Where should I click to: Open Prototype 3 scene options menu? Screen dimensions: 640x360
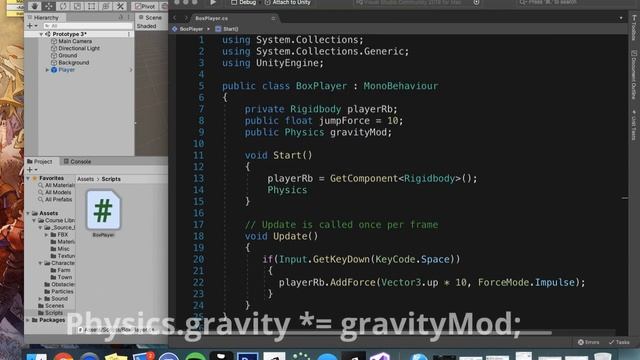point(129,34)
